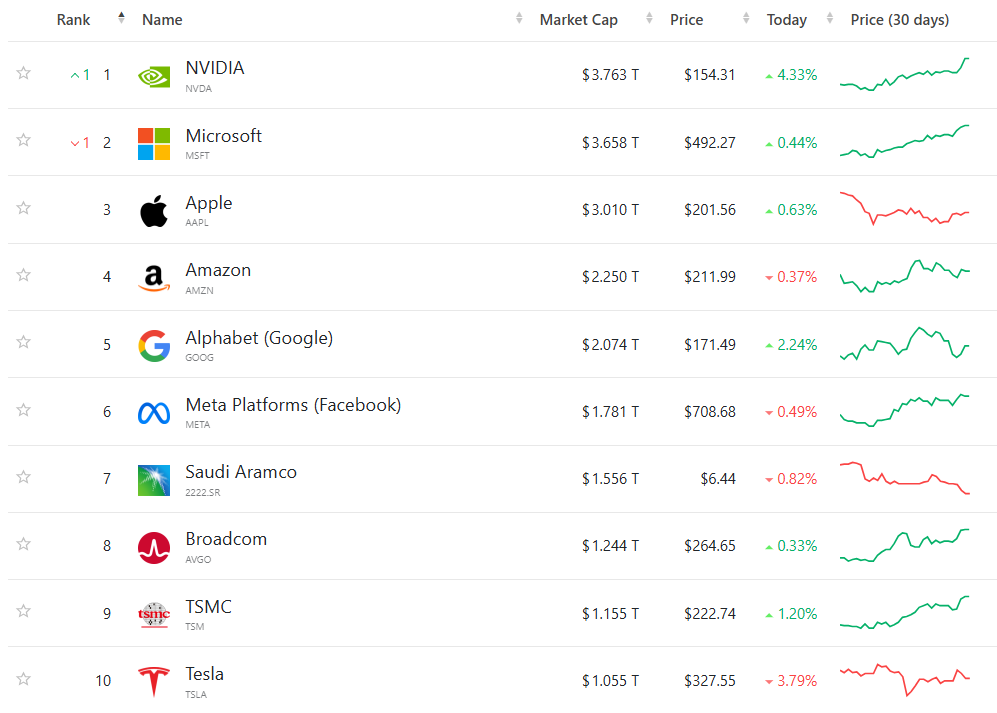Sort the list by Price column

pos(687,20)
